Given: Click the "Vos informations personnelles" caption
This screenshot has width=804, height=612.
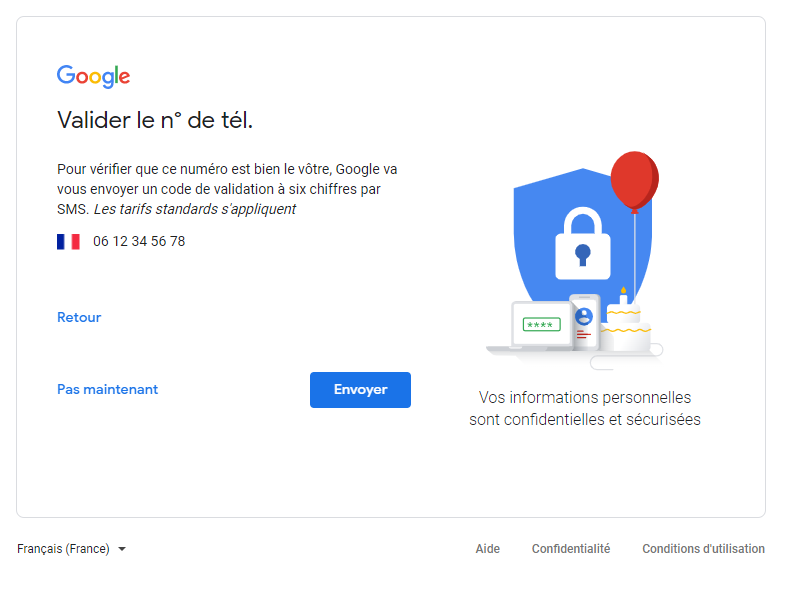Looking at the screenshot, I should pyautogui.click(x=585, y=397).
